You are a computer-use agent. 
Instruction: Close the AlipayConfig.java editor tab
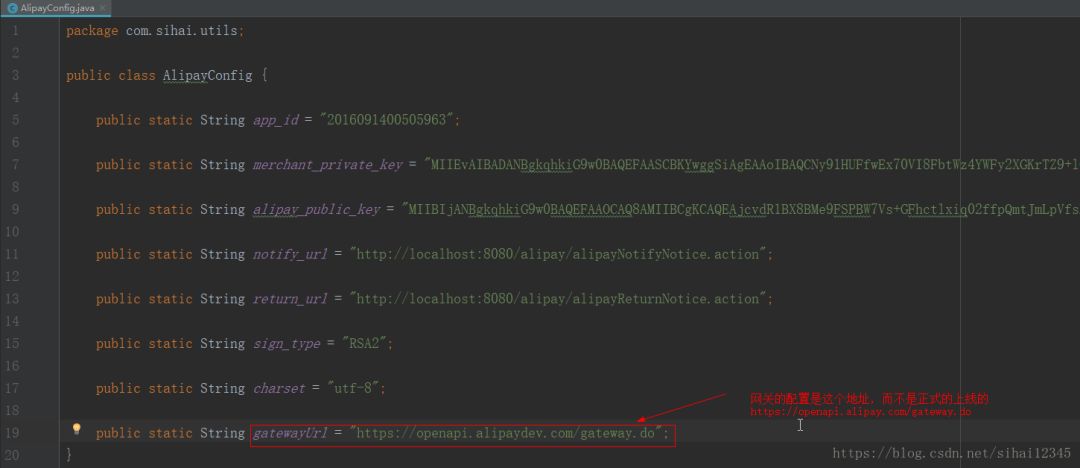point(103,8)
